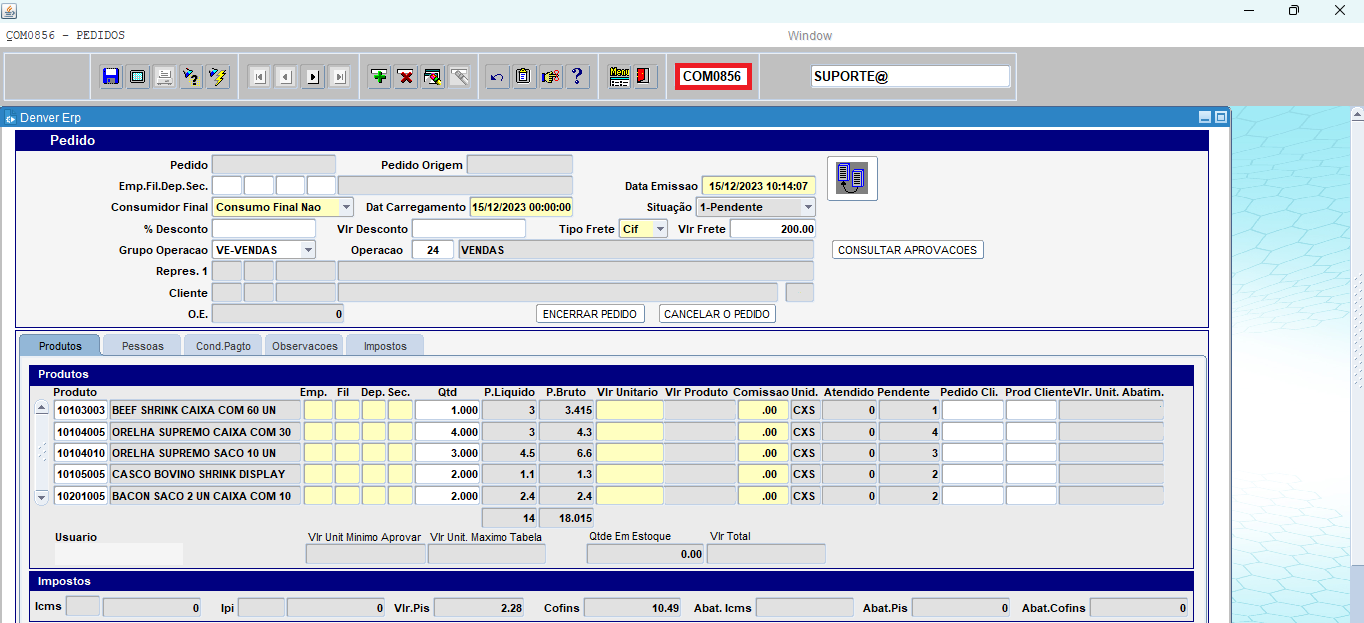
Task: Click the CANCELAR O PEDIDO button
Action: coord(717,314)
